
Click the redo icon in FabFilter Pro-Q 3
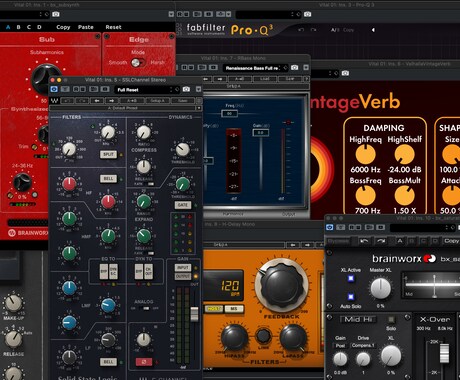pos(313,30)
